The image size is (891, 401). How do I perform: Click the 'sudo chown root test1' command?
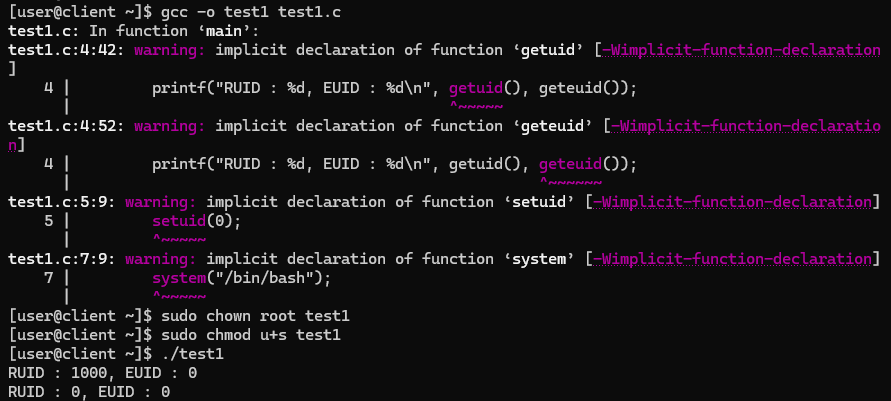[256, 316]
